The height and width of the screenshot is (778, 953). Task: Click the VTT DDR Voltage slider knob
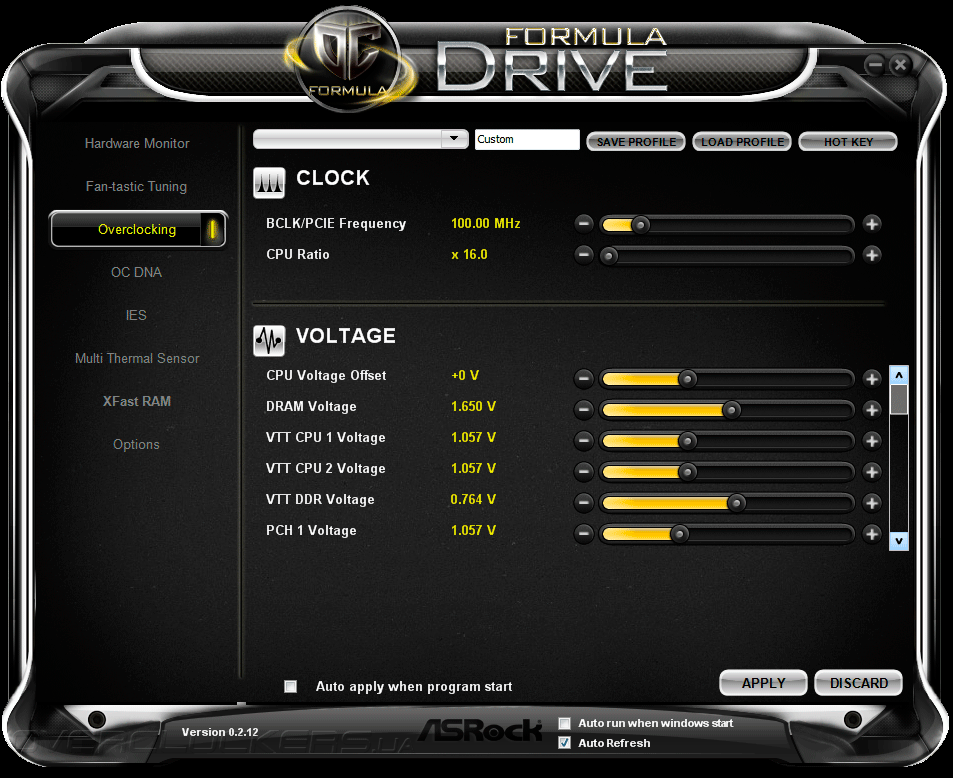coord(736,503)
